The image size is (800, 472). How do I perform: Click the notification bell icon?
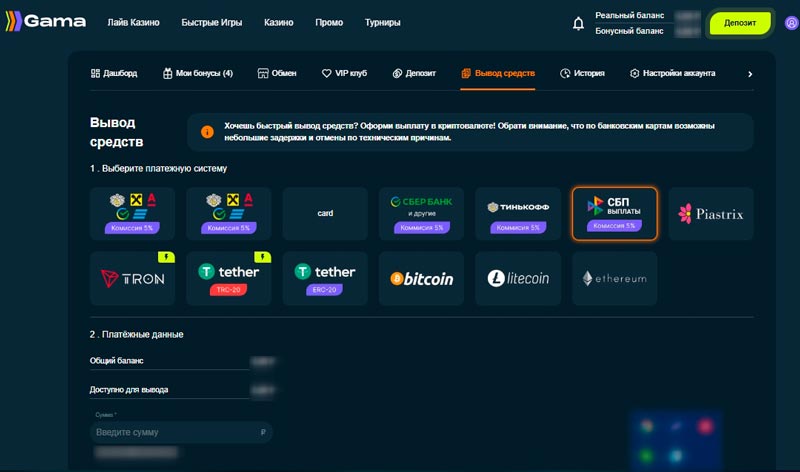578,23
